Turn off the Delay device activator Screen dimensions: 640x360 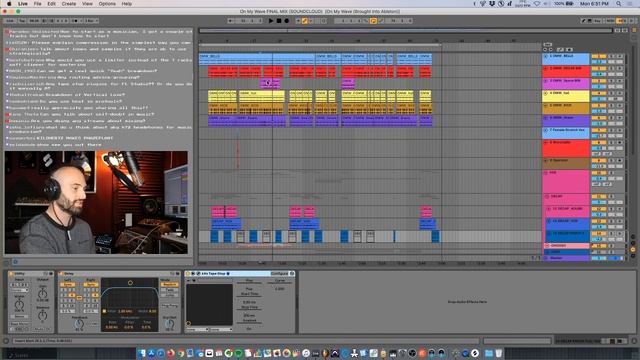click(x=61, y=273)
